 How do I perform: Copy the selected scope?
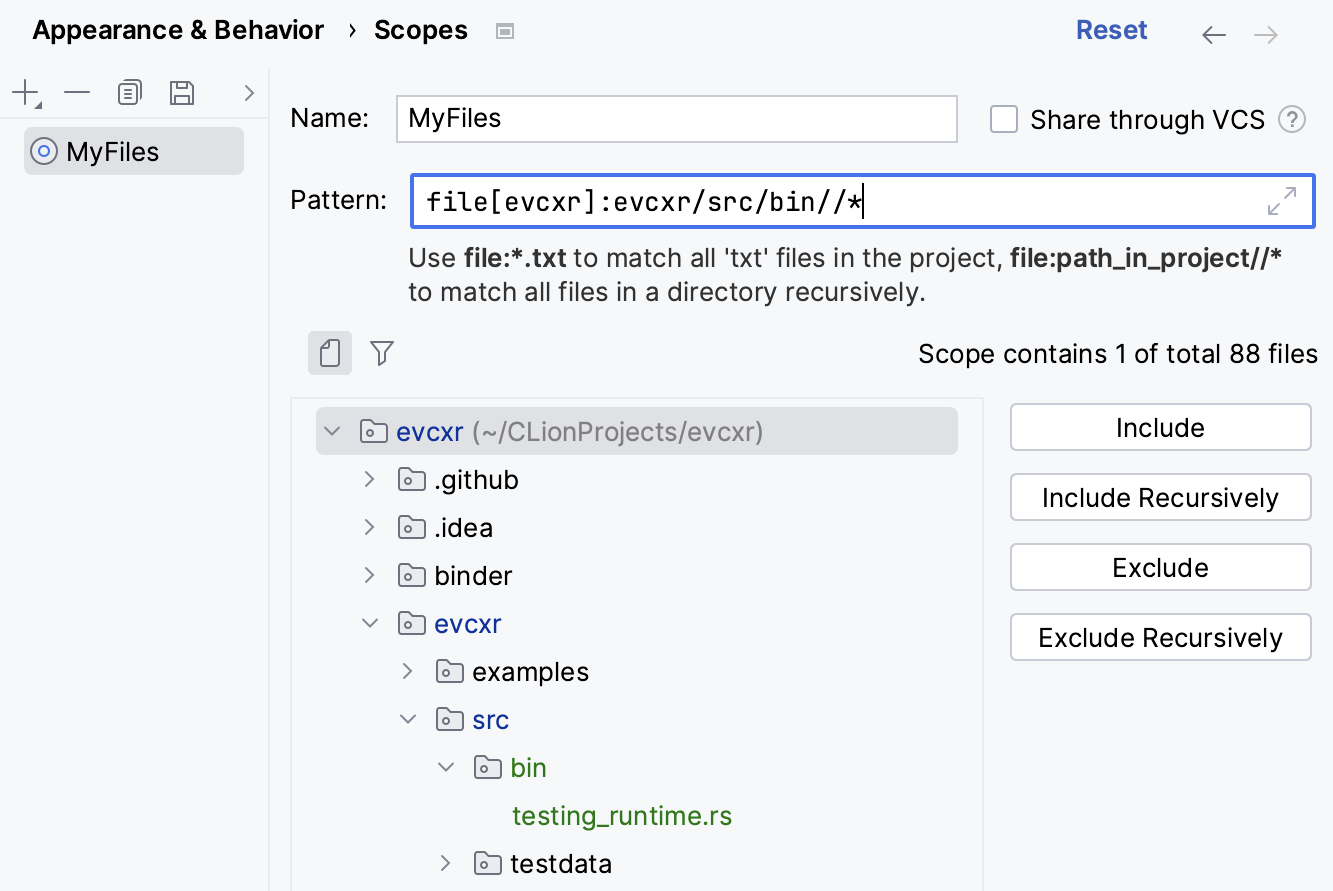[129, 92]
